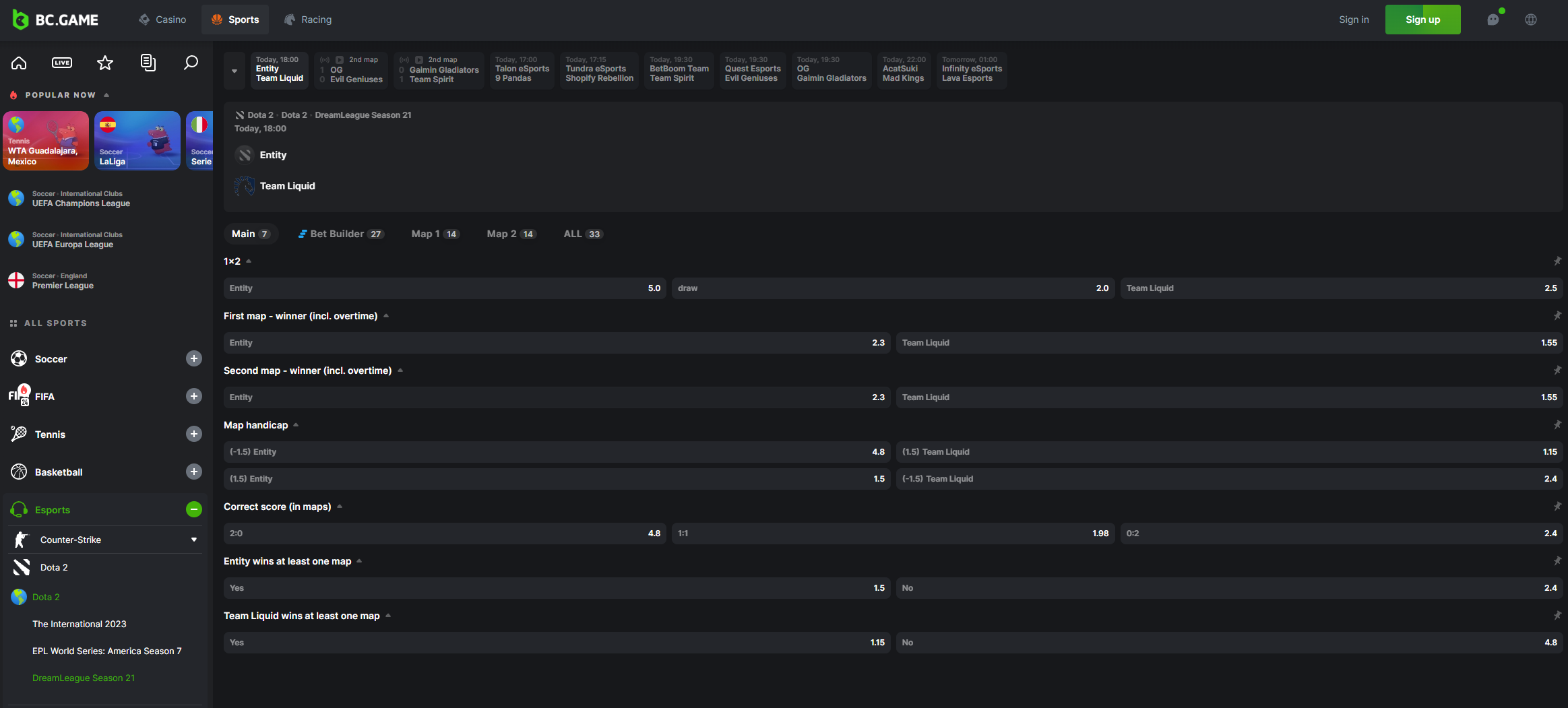The image size is (1568, 708).
Task: Open the BC.GAME home logo
Action: 55,20
